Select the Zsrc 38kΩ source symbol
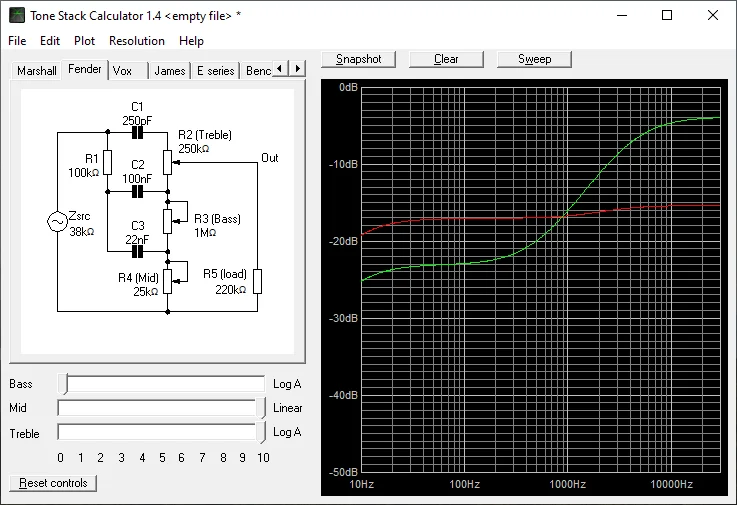This screenshot has height=505, width=737. coord(55,223)
